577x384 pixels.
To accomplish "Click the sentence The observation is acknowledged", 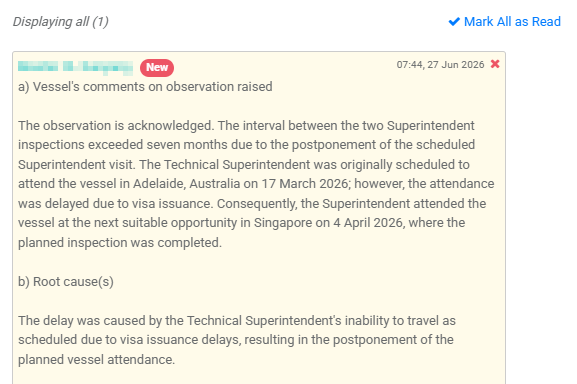I will click(116, 126).
